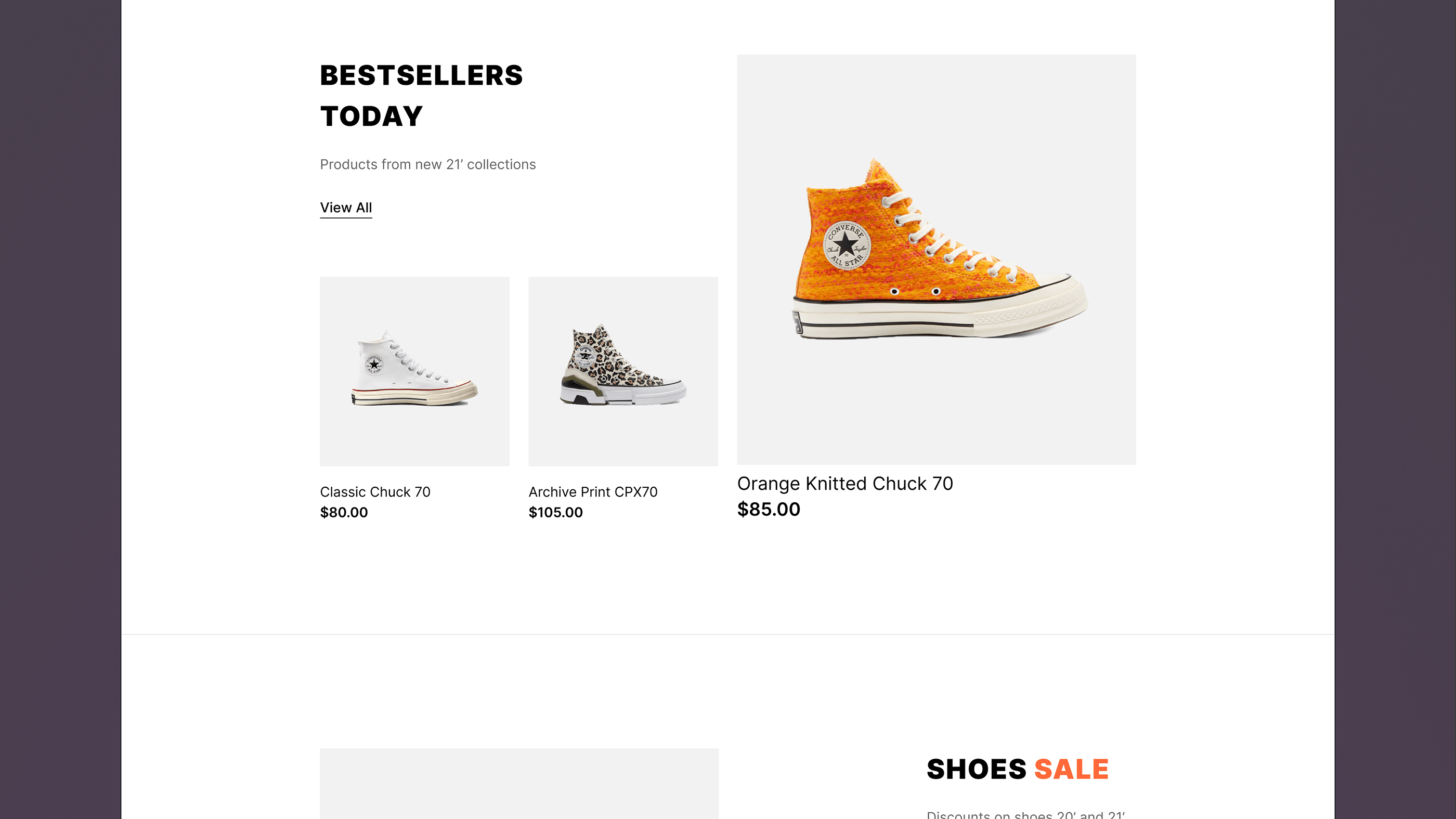Screen dimensions: 1456x819
Task: Click the BESTSELLERS heading text
Action: pos(421,76)
